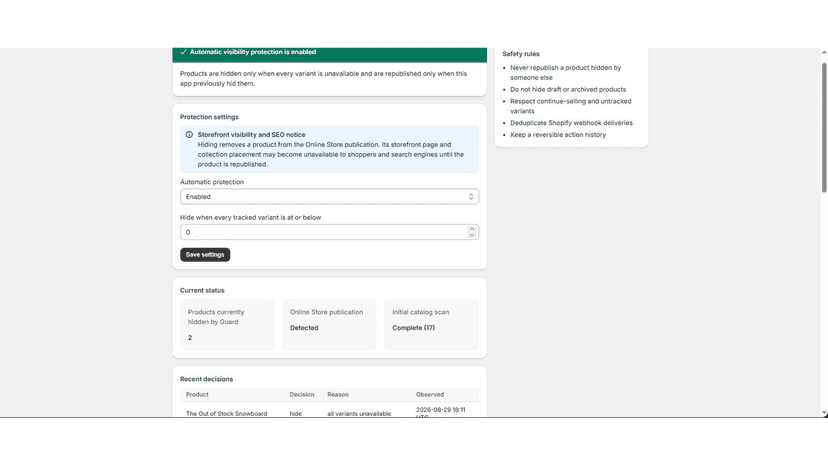Click the 'Decision' column header
The width and height of the screenshot is (828, 466).
(302, 395)
